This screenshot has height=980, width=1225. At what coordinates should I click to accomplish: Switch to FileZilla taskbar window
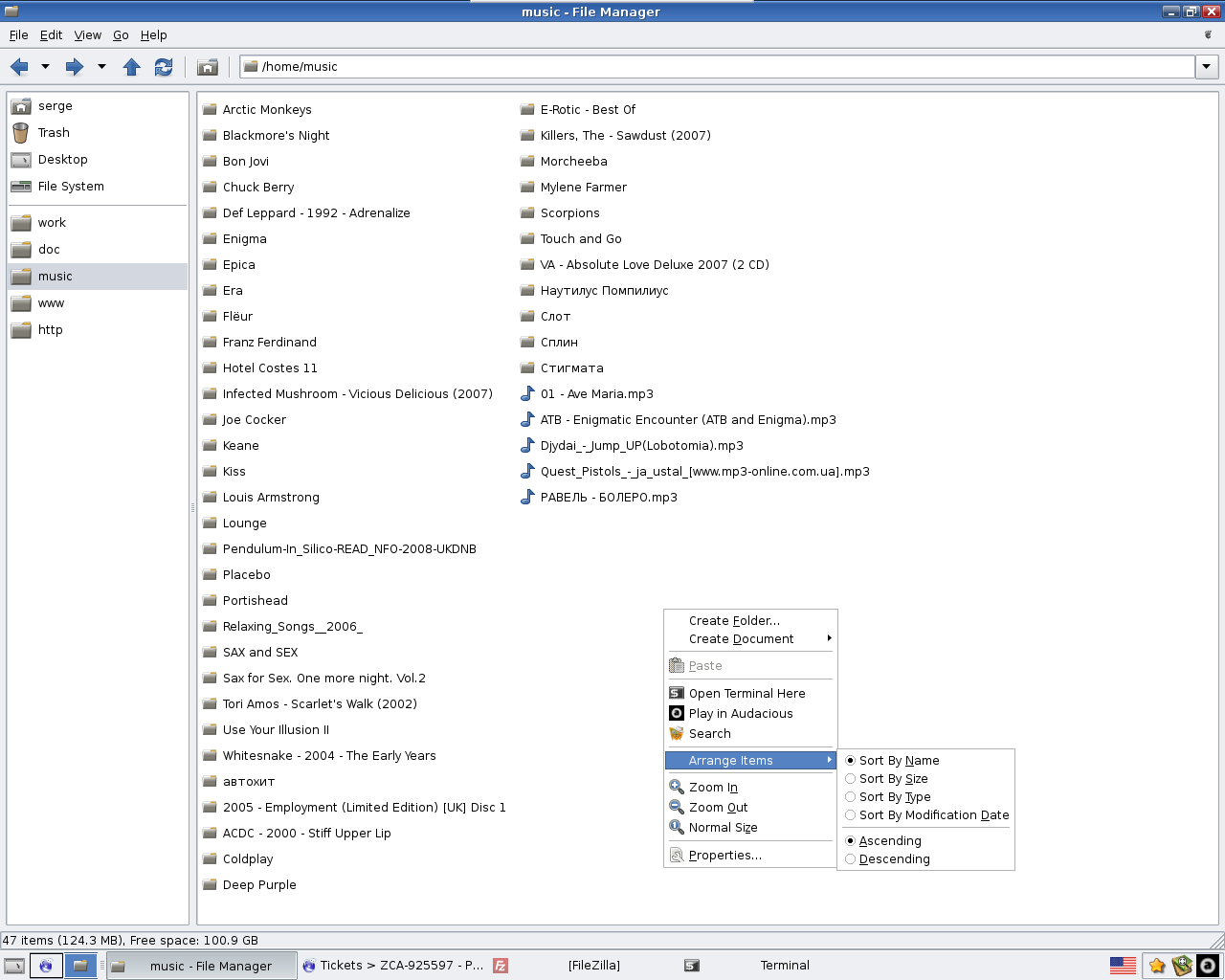click(593, 966)
